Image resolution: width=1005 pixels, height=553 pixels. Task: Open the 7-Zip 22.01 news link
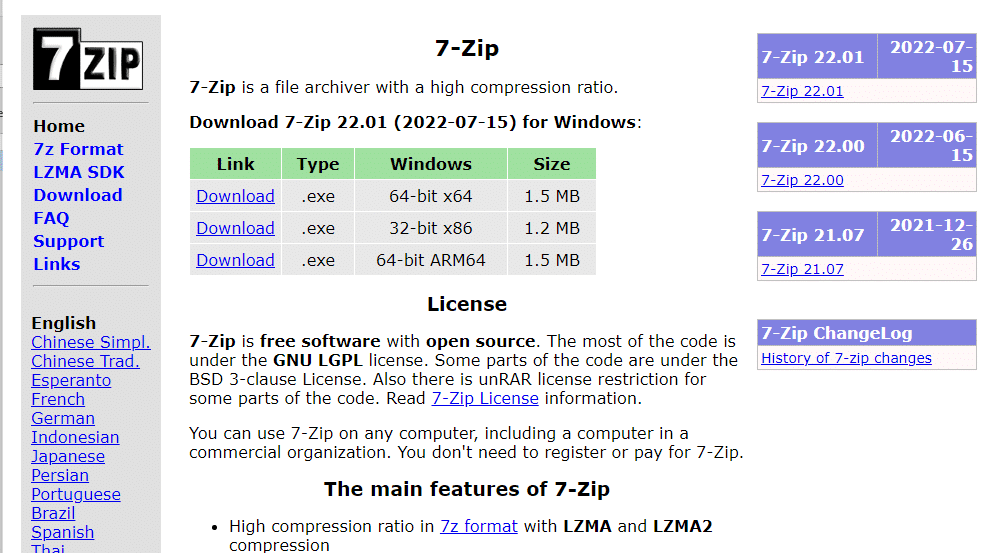[x=802, y=92]
